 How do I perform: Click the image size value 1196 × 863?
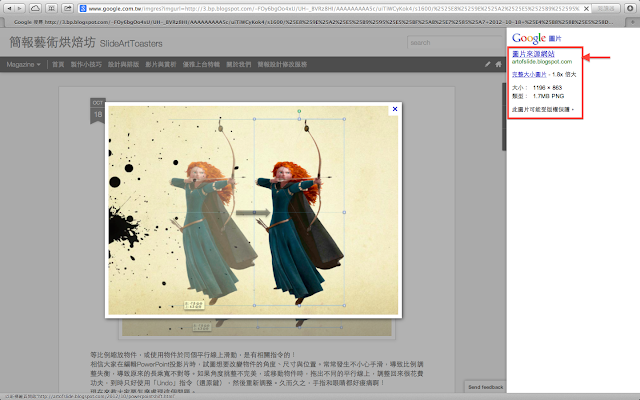click(x=547, y=87)
